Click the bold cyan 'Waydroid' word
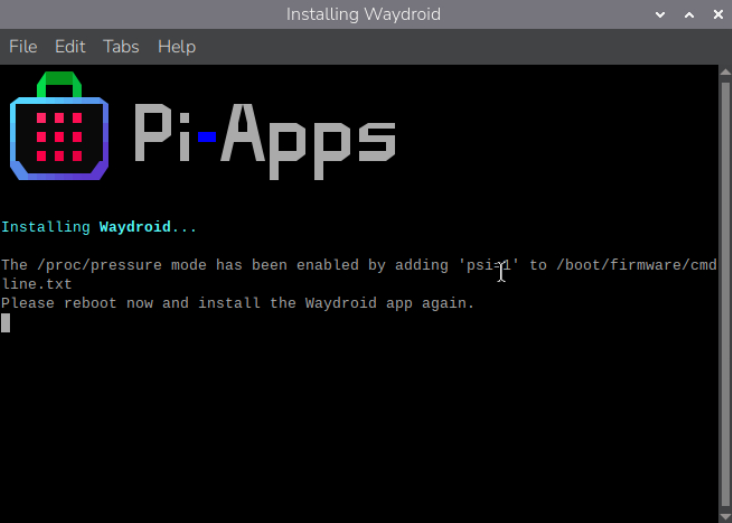The height and width of the screenshot is (523, 732). coord(135,227)
